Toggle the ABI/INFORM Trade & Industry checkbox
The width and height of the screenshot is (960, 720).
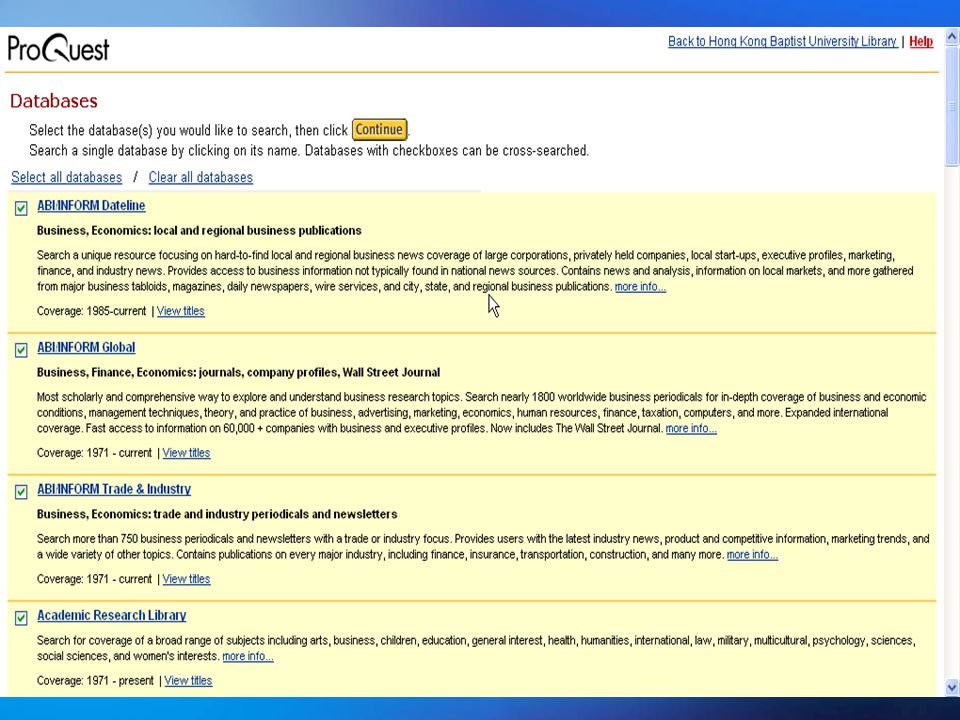point(21,492)
